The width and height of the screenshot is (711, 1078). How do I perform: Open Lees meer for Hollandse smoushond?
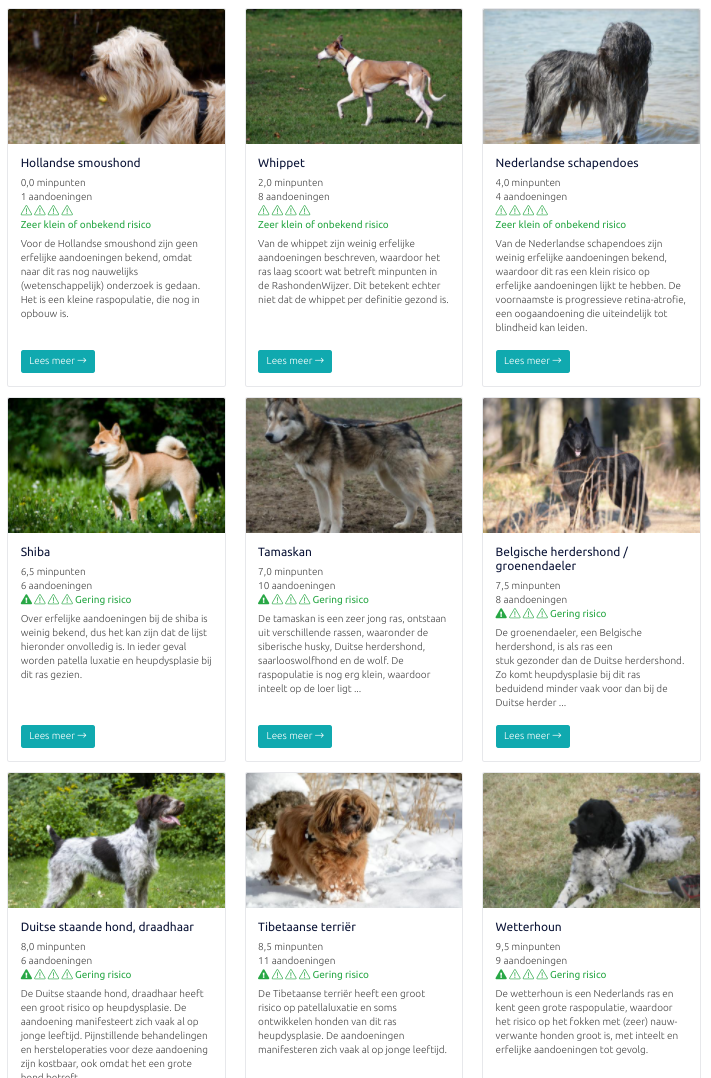pyautogui.click(x=58, y=361)
